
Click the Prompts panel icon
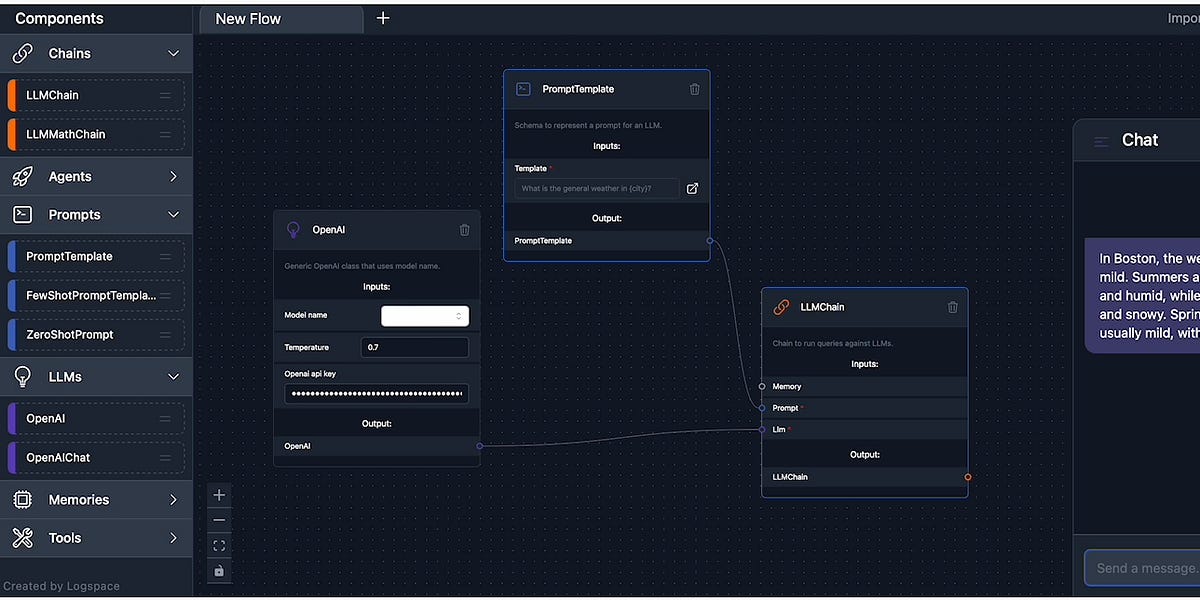[x=22, y=214]
